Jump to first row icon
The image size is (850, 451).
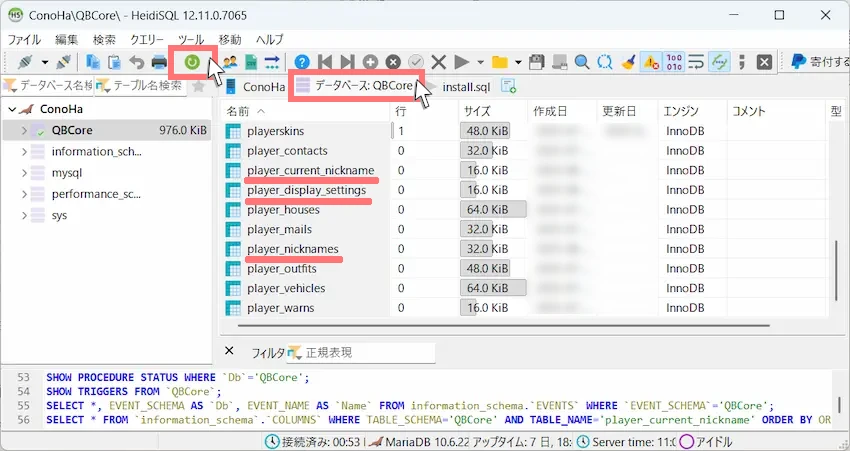(x=325, y=62)
